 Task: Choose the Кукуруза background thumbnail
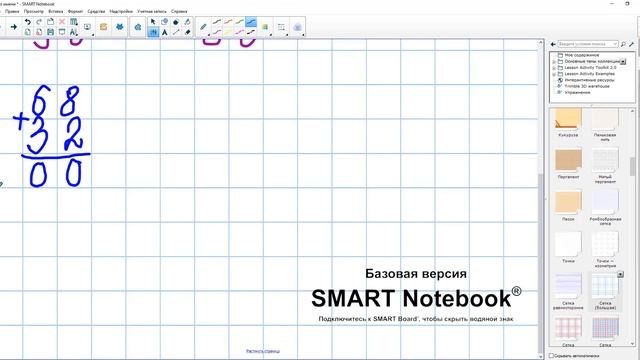pyautogui.click(x=568, y=119)
